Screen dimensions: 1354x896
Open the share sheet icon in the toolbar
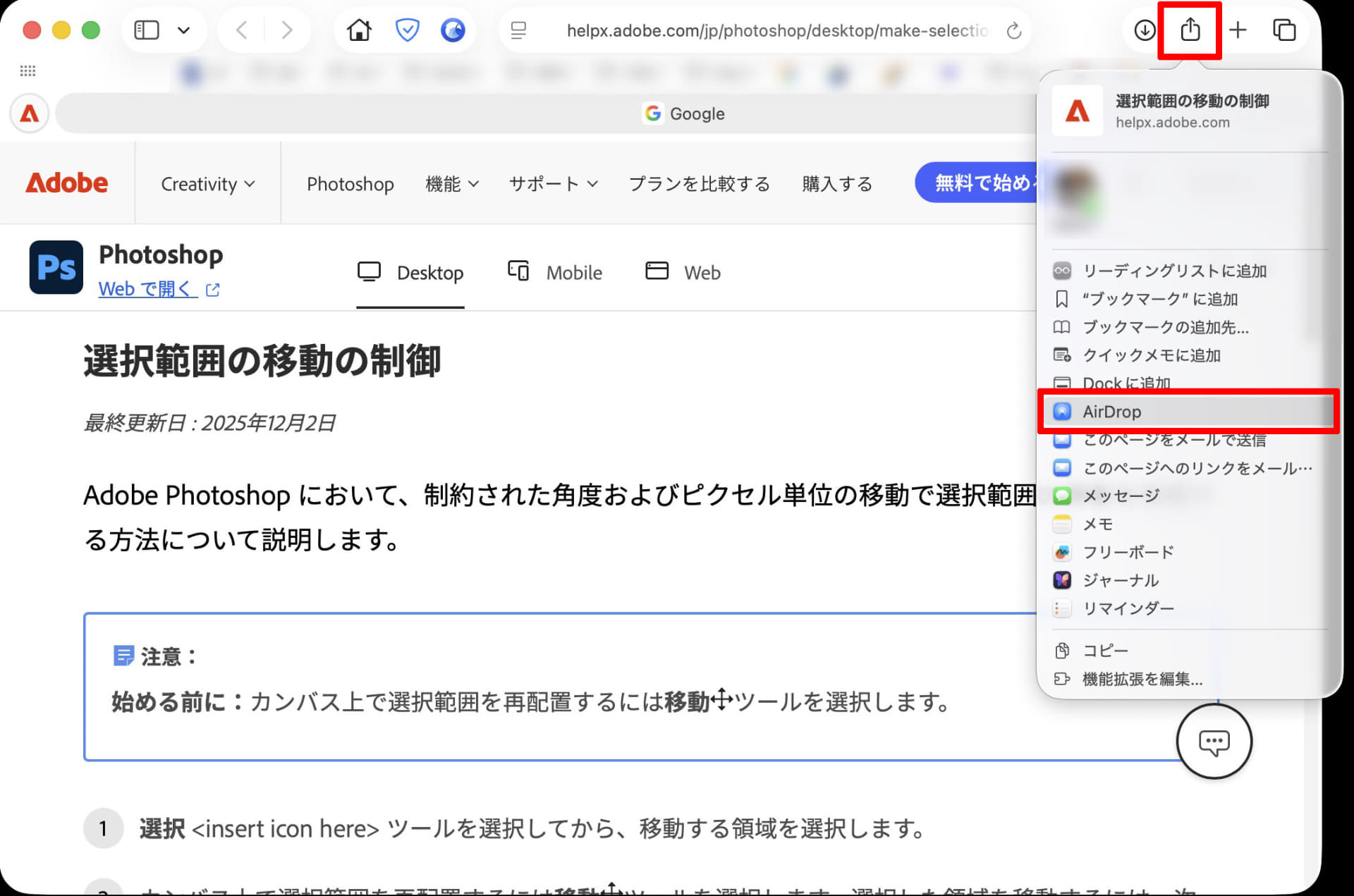point(1190,30)
